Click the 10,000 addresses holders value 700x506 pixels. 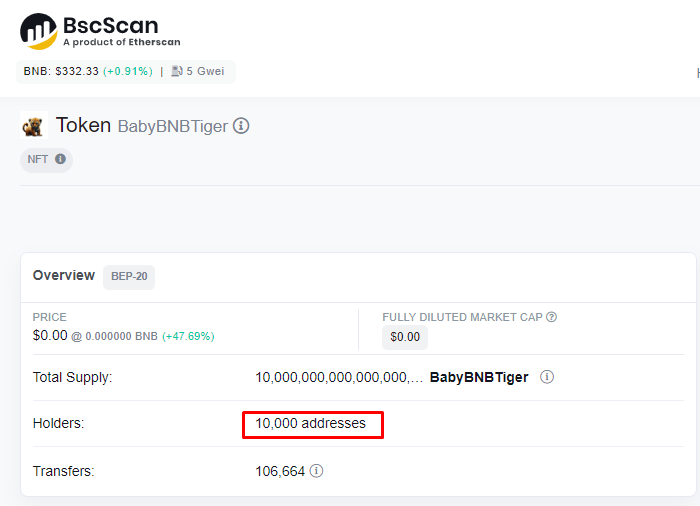pyautogui.click(x=311, y=423)
